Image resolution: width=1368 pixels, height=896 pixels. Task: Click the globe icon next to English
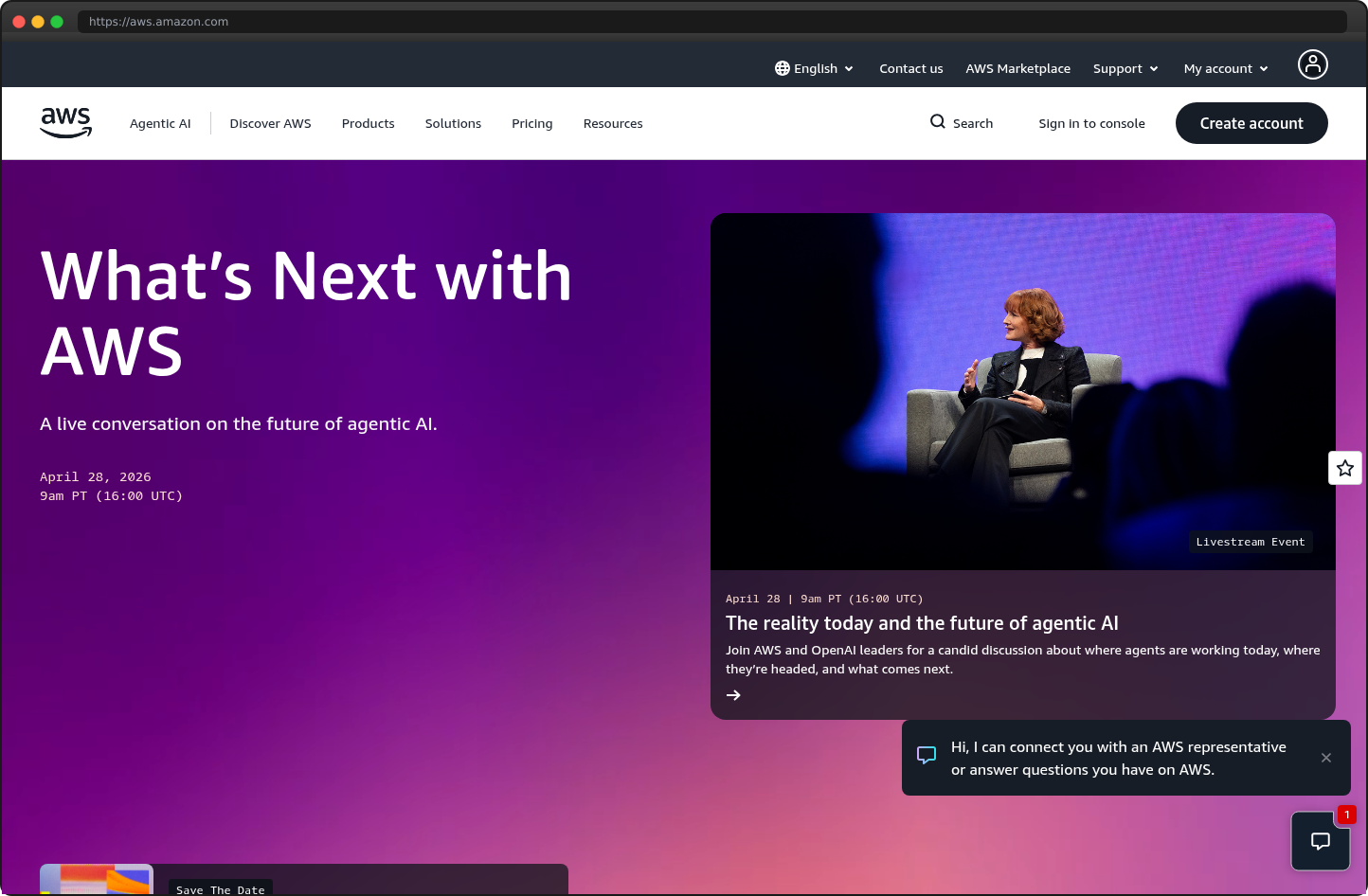(x=782, y=67)
